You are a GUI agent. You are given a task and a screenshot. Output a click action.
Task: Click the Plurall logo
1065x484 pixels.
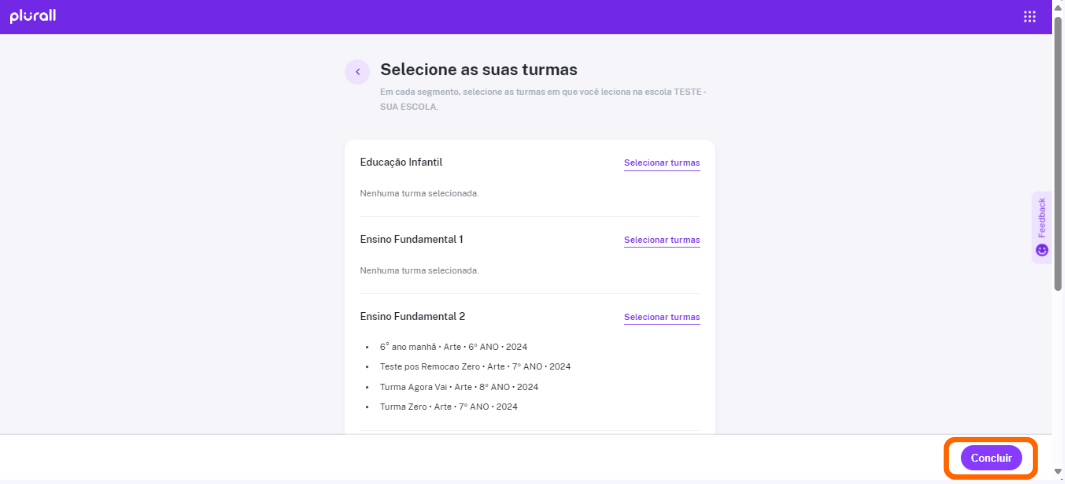click(33, 16)
